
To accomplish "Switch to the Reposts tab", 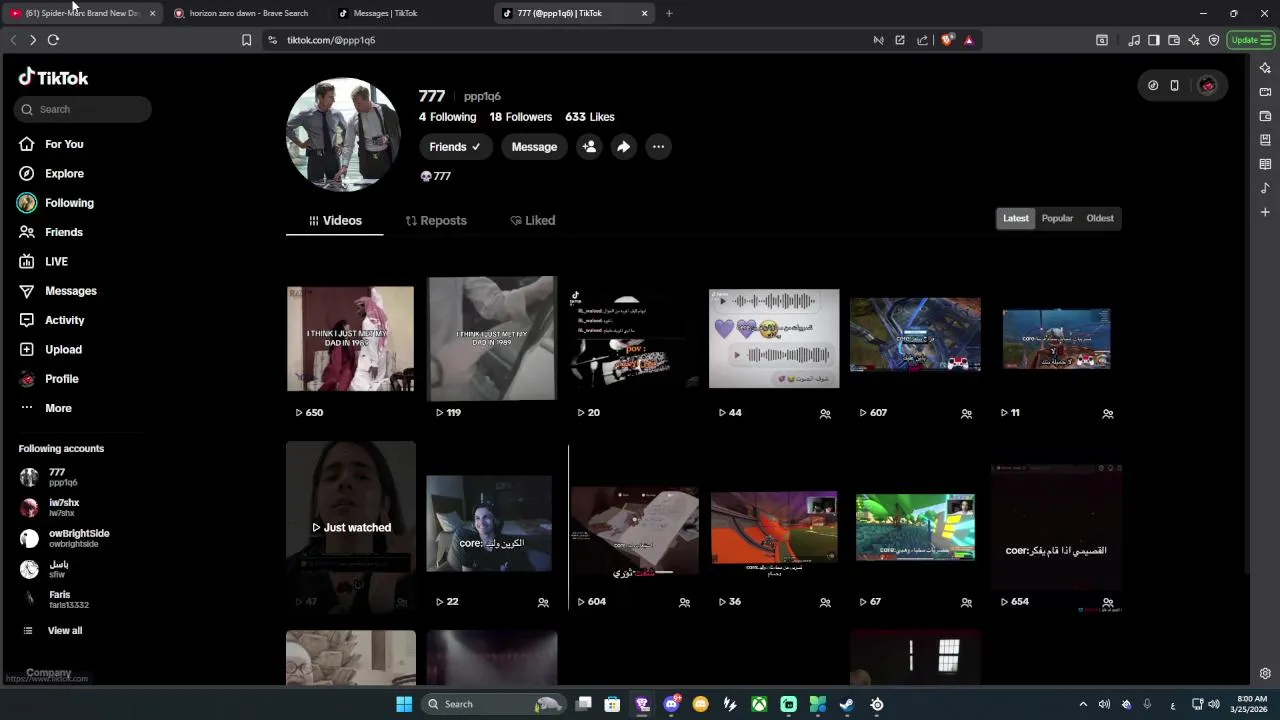I will point(436,220).
